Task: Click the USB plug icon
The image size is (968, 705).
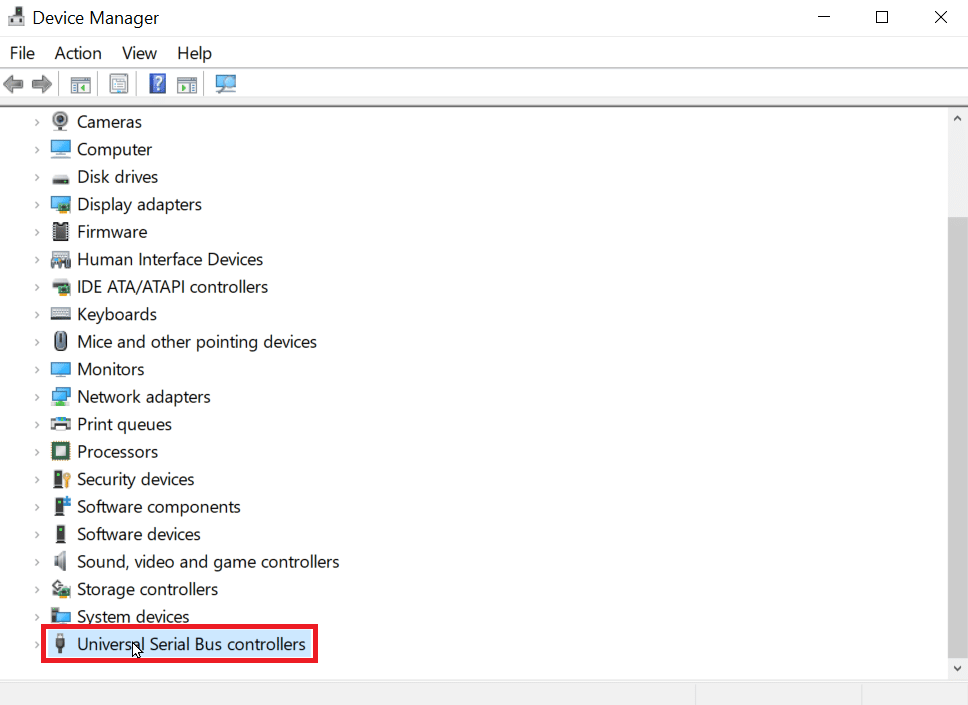Action: point(60,643)
